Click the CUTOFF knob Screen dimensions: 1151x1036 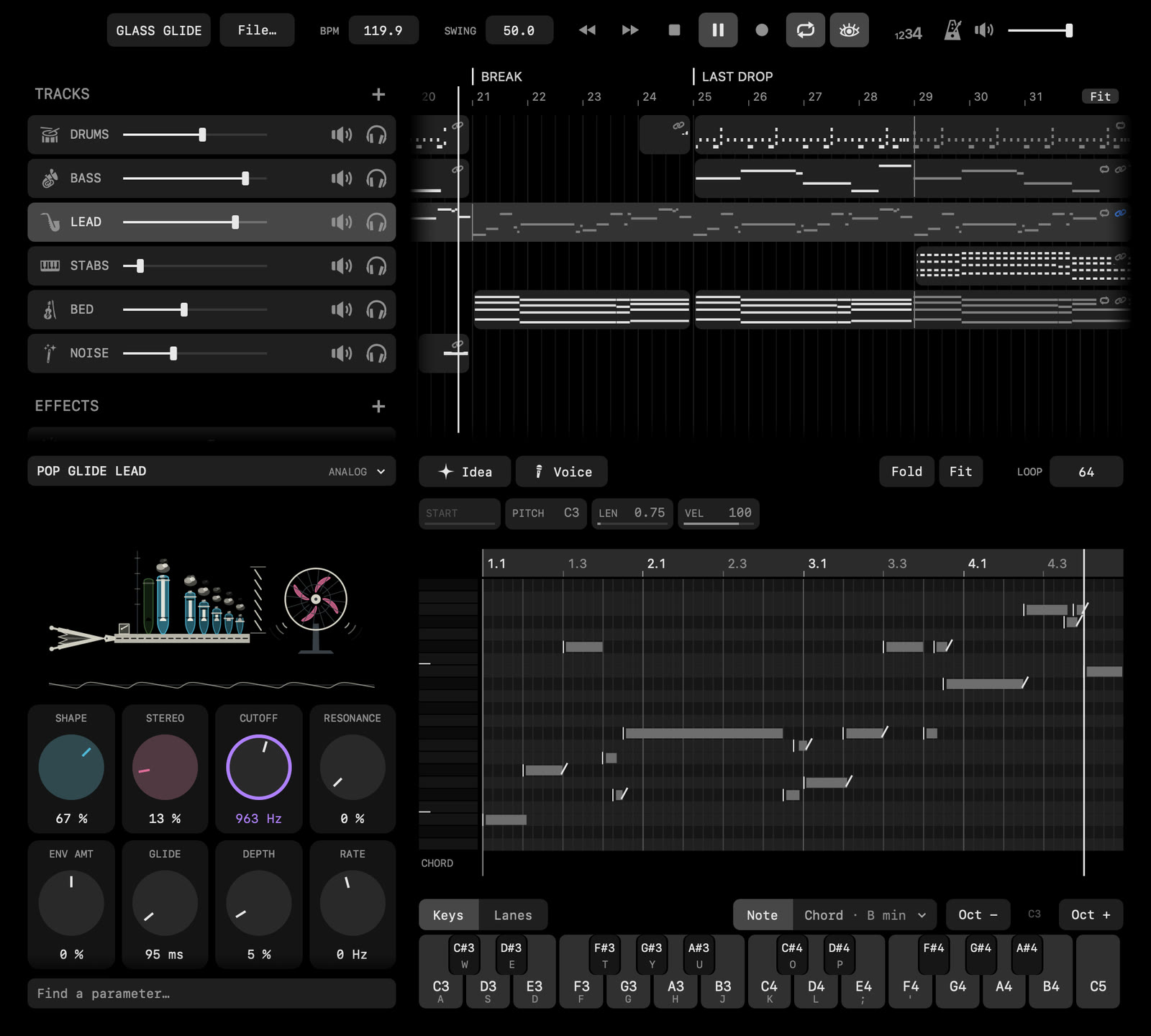click(259, 768)
